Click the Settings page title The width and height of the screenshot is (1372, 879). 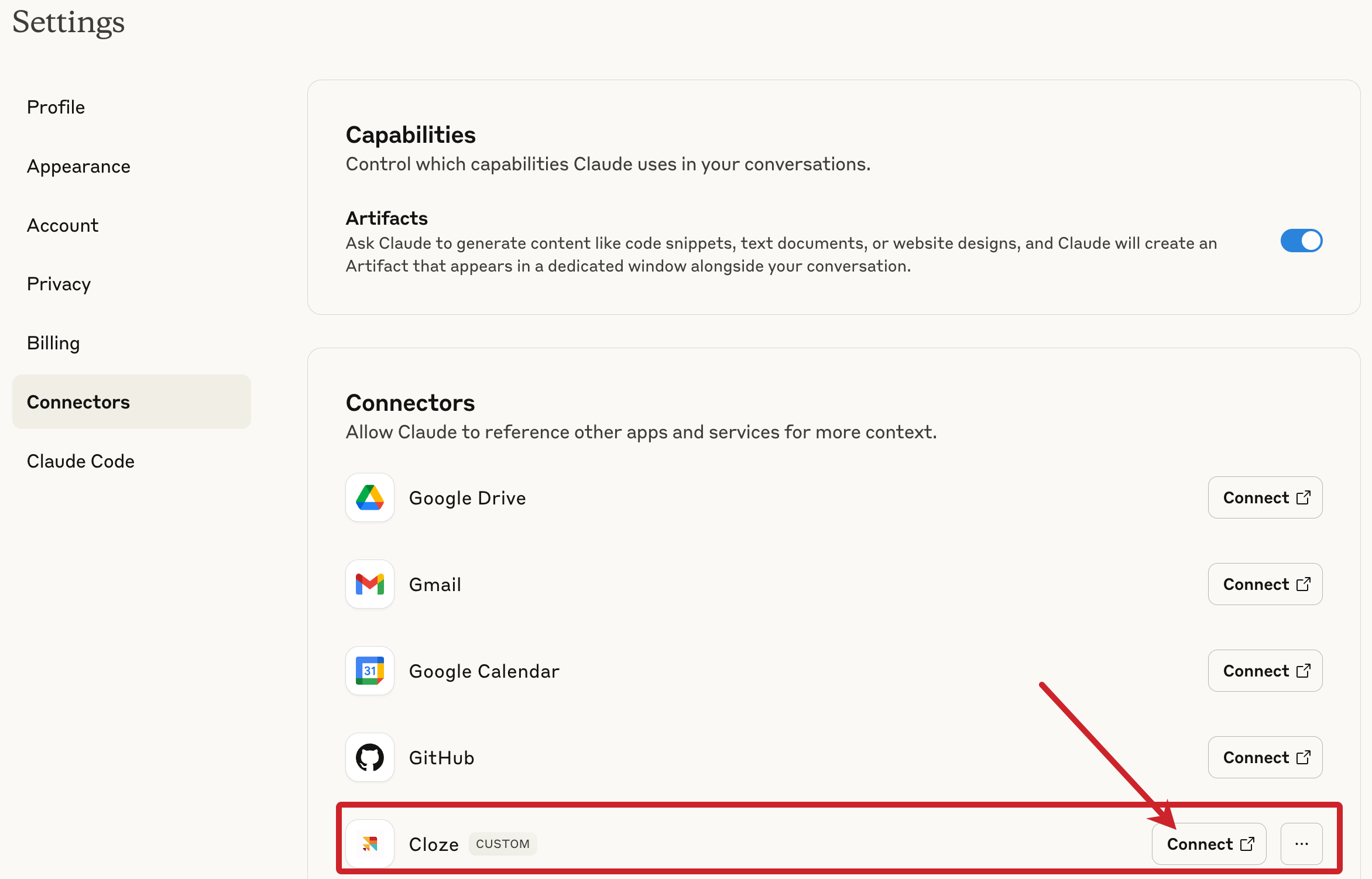(68, 23)
